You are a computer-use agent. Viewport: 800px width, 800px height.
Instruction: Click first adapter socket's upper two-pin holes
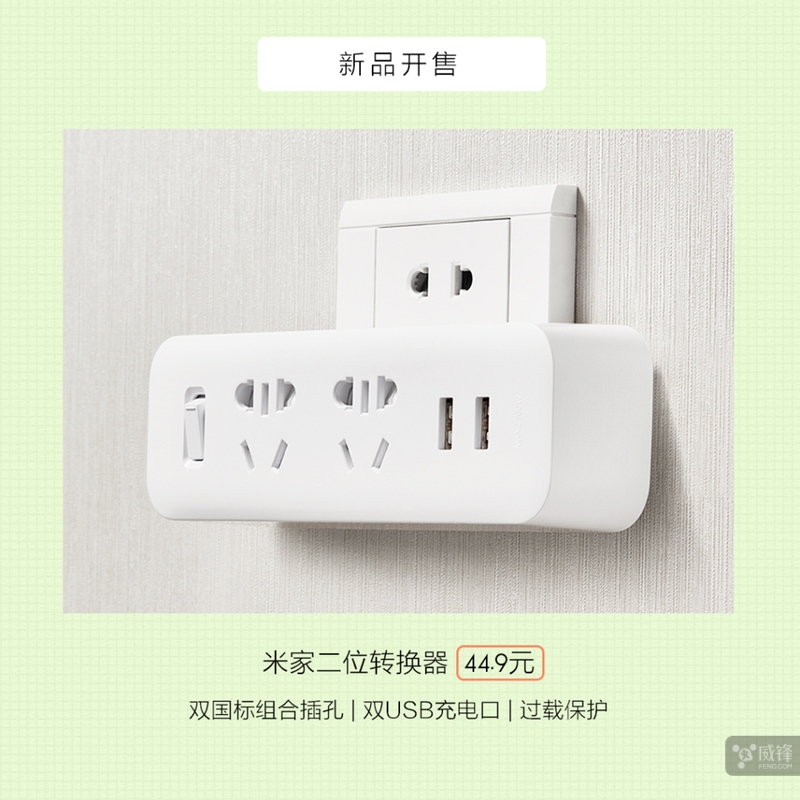pos(265,395)
